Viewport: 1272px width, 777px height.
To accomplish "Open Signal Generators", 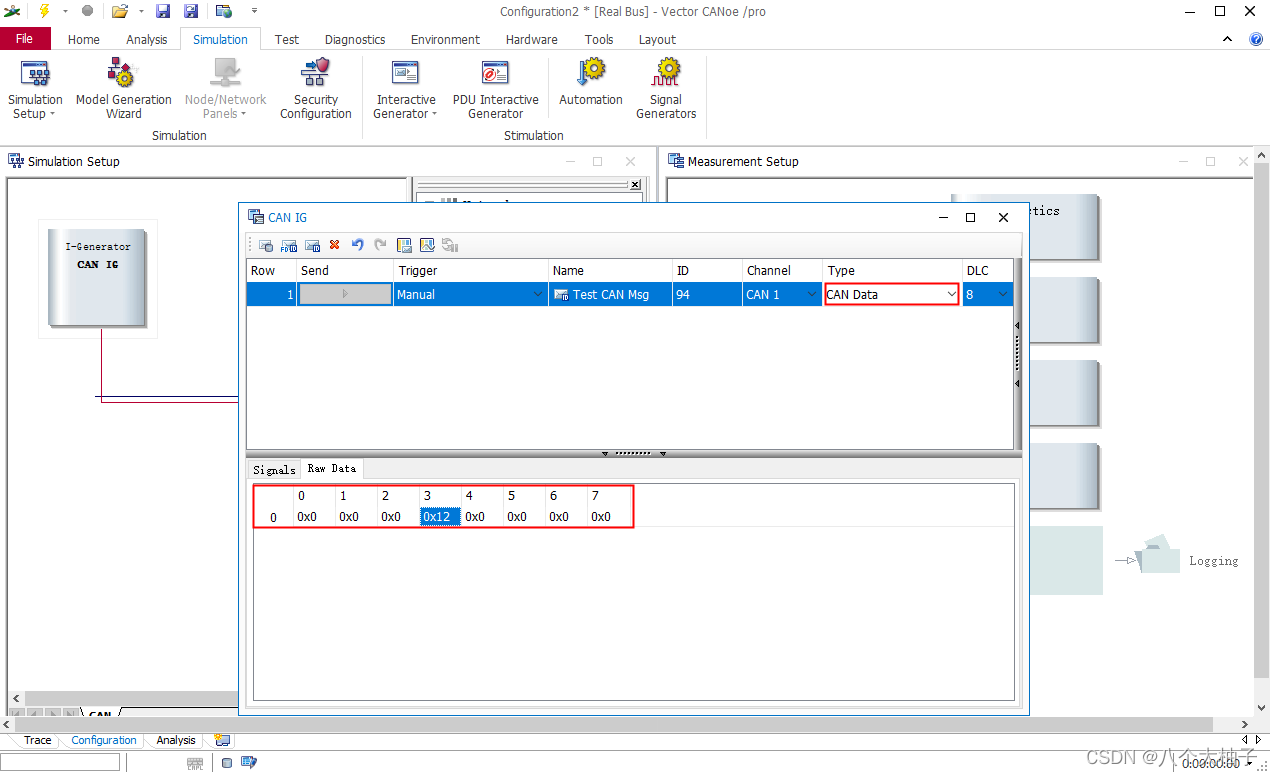I will coord(666,89).
